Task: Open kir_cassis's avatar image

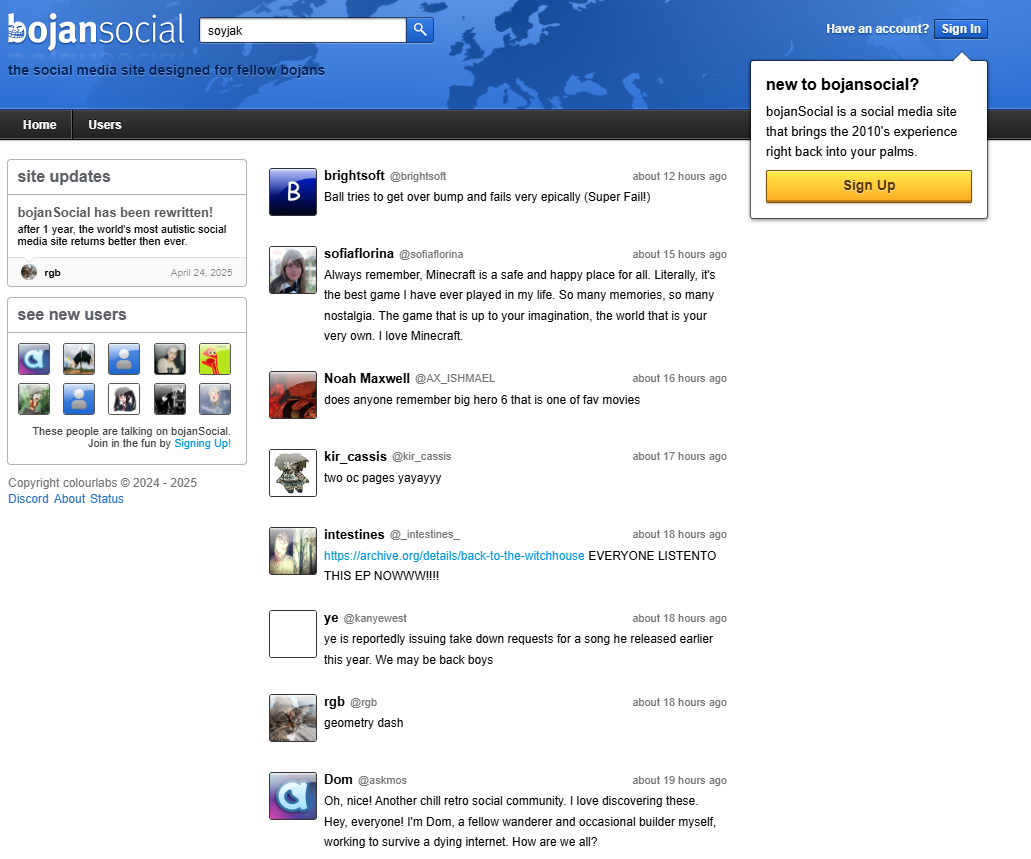Action: (293, 472)
